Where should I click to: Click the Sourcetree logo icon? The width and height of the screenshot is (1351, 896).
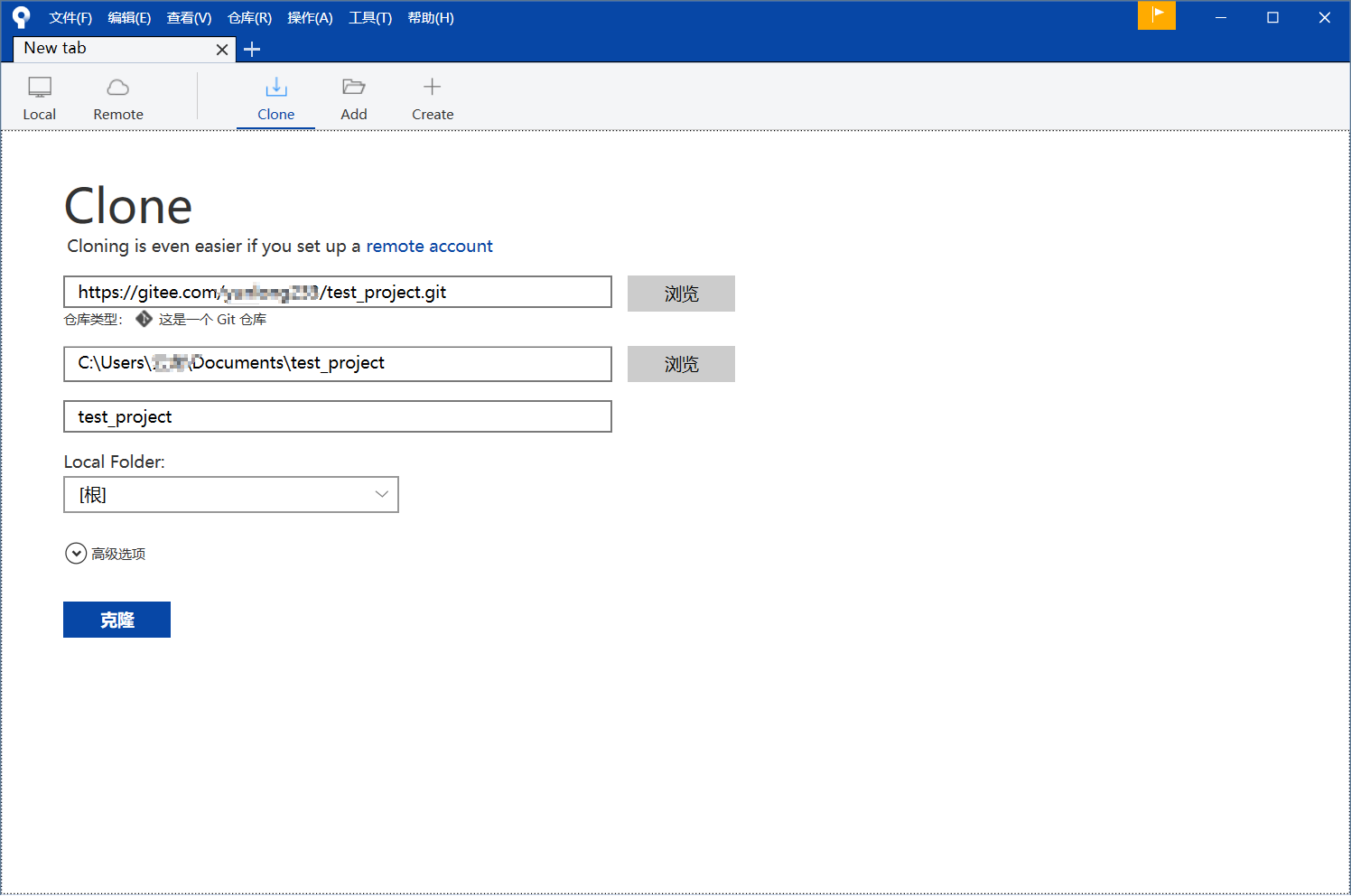point(21,17)
